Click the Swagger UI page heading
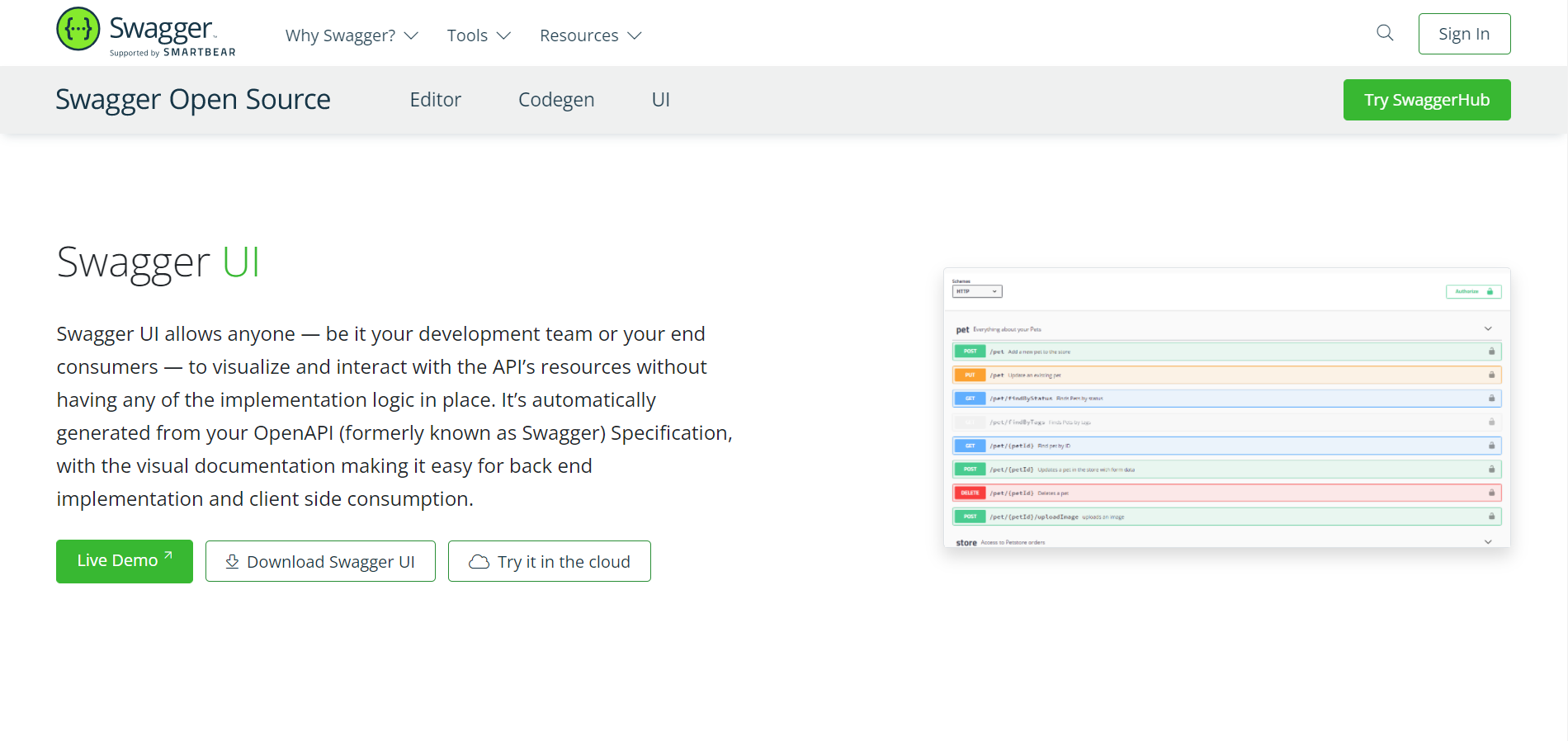 click(x=158, y=262)
